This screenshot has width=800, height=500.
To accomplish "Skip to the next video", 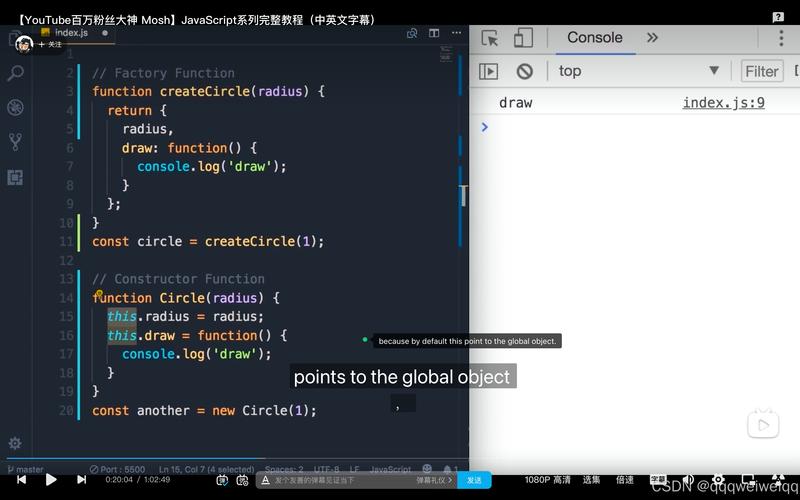I will (81, 480).
